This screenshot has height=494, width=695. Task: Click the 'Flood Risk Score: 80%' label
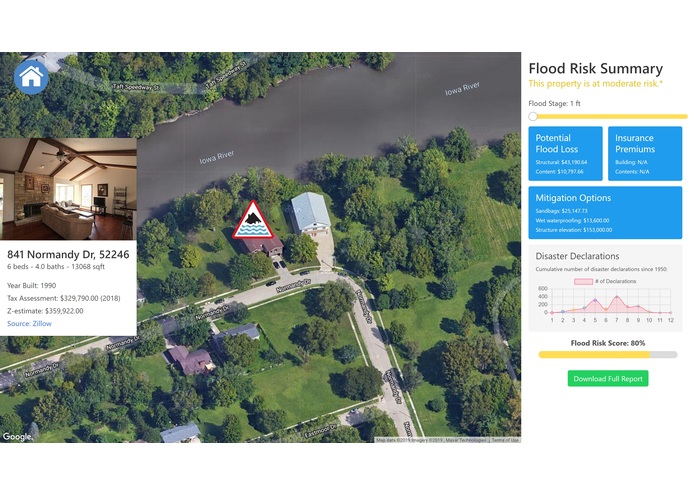(x=608, y=343)
